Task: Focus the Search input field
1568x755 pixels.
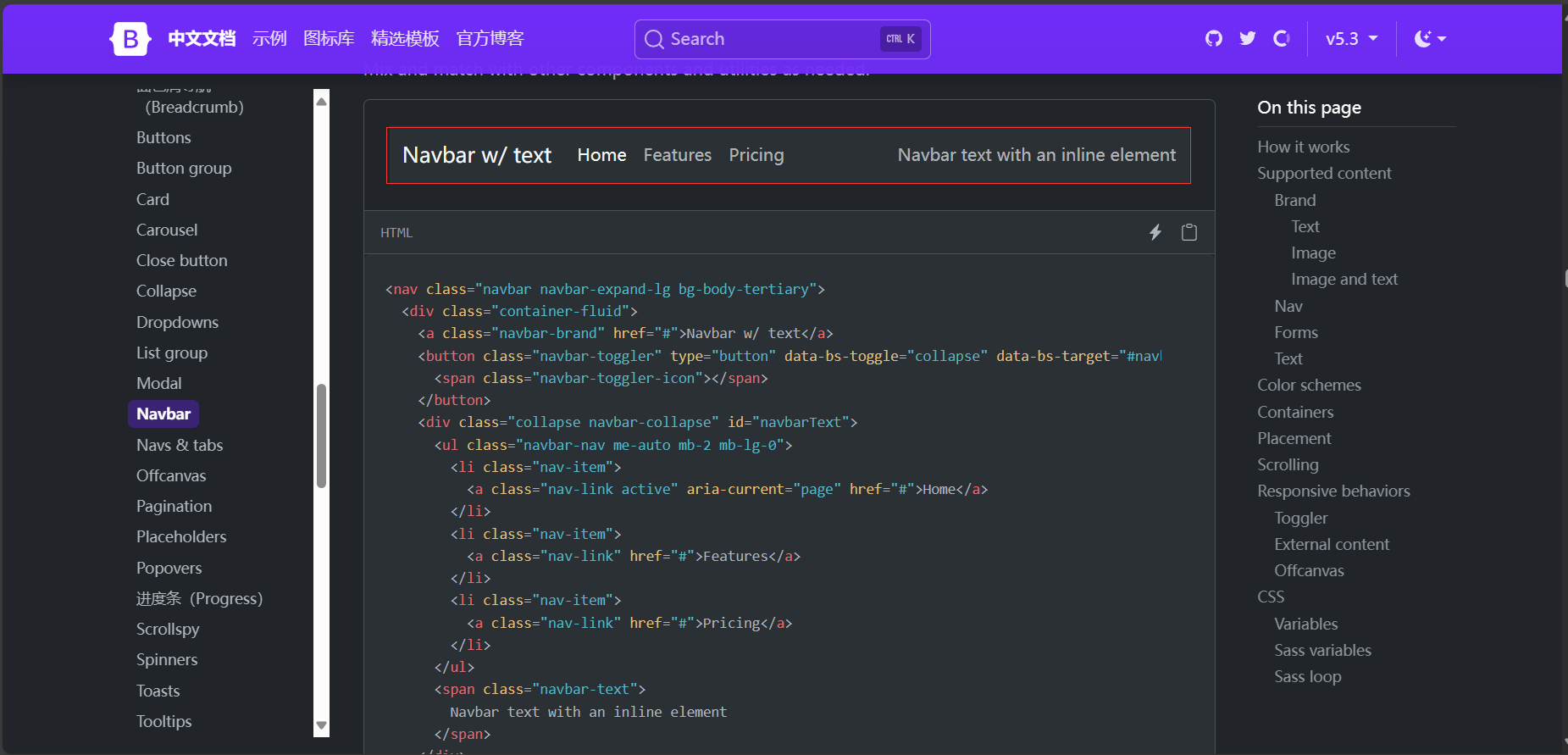Action: click(783, 39)
